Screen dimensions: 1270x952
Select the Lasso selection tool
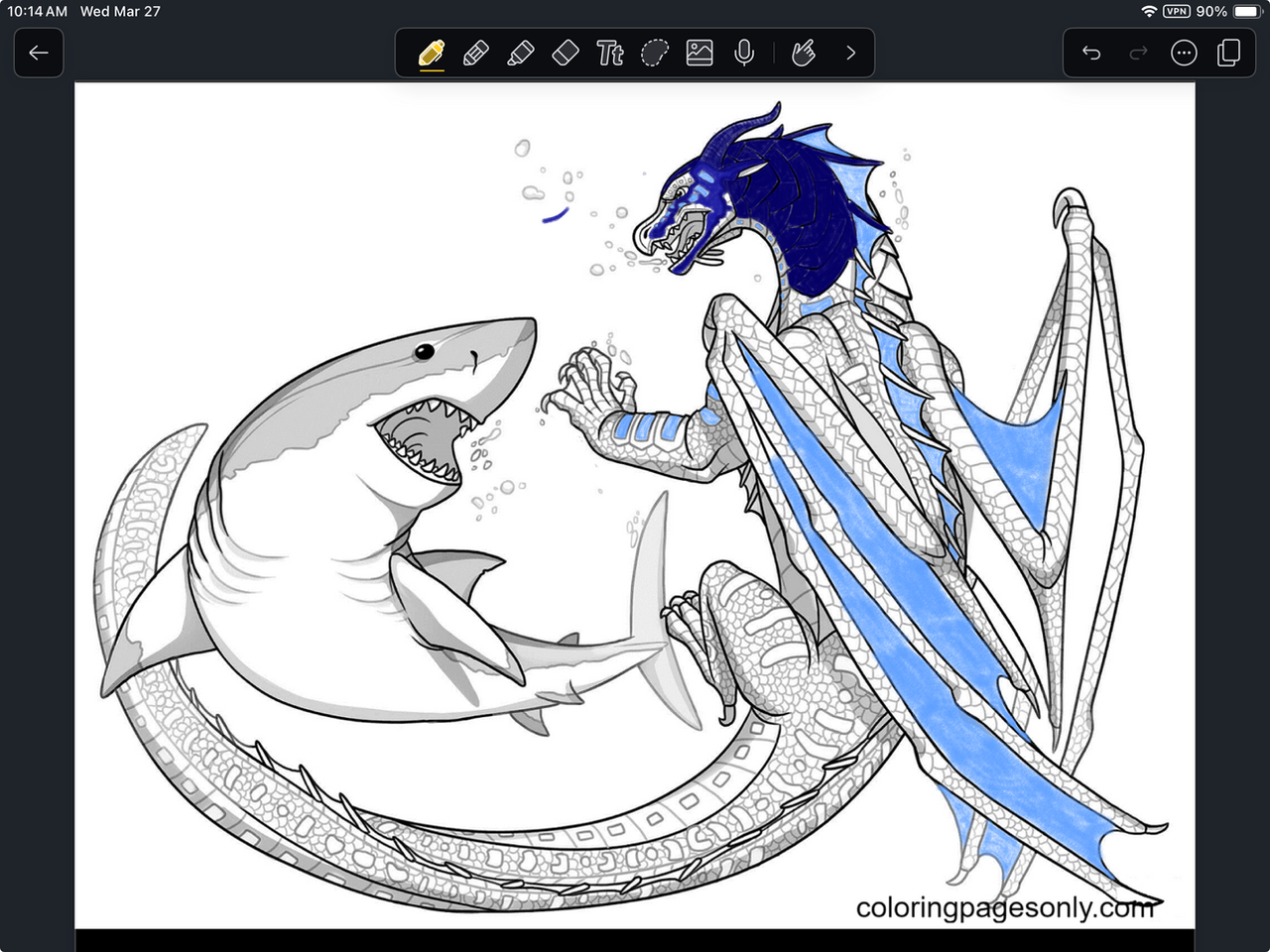tap(655, 53)
